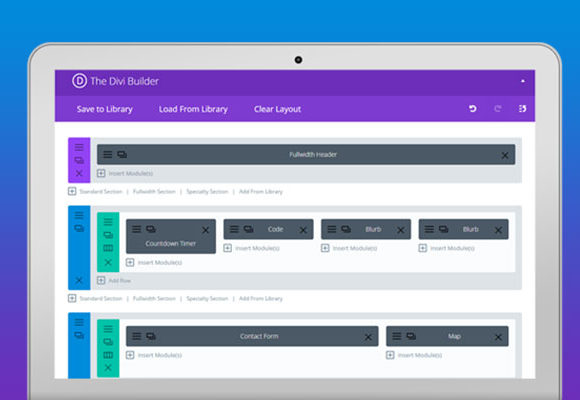
Task: Clone the green row containing Countdown Timer
Action: (108, 235)
